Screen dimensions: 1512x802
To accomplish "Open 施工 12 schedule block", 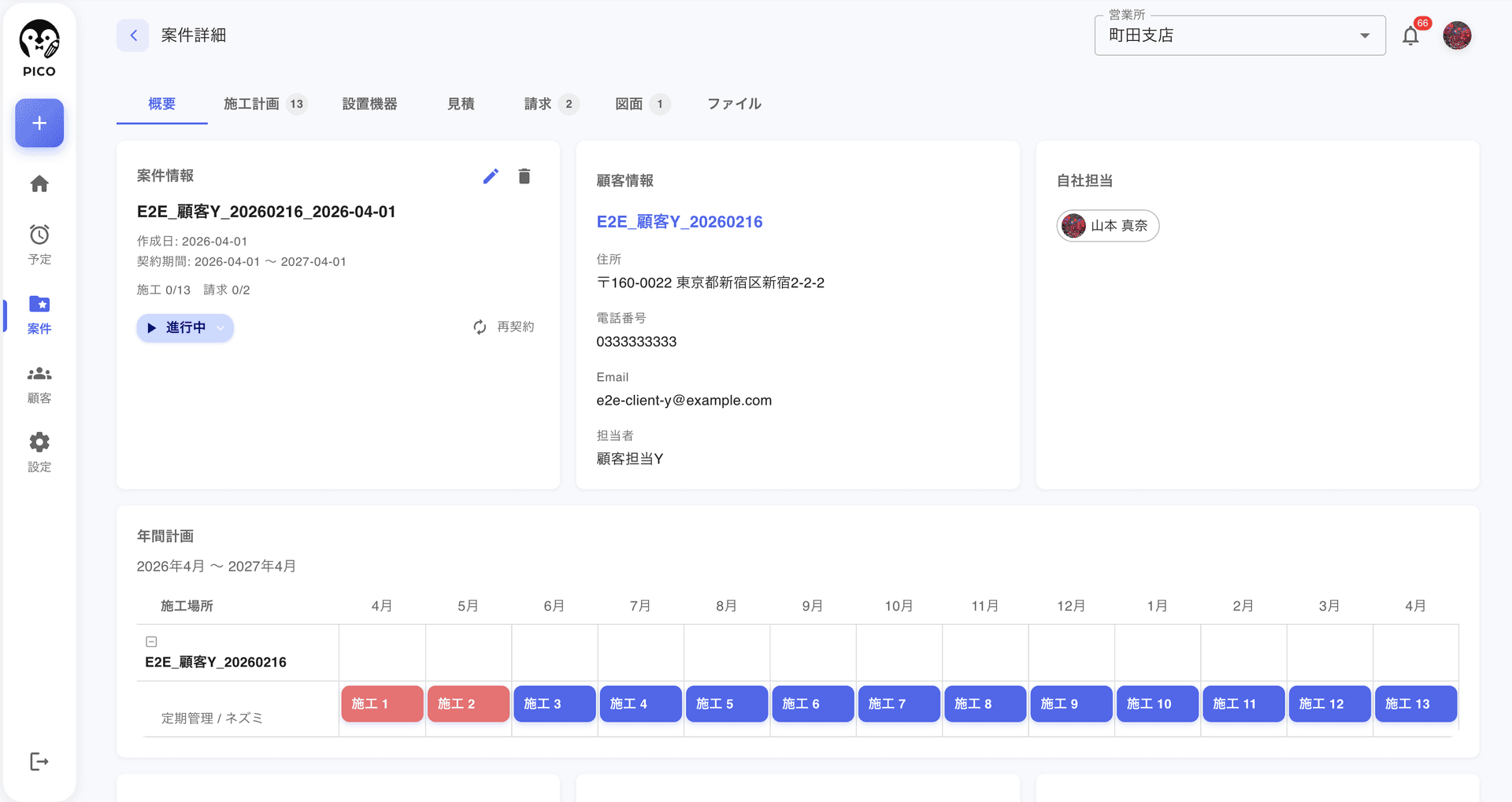I will [1329, 704].
